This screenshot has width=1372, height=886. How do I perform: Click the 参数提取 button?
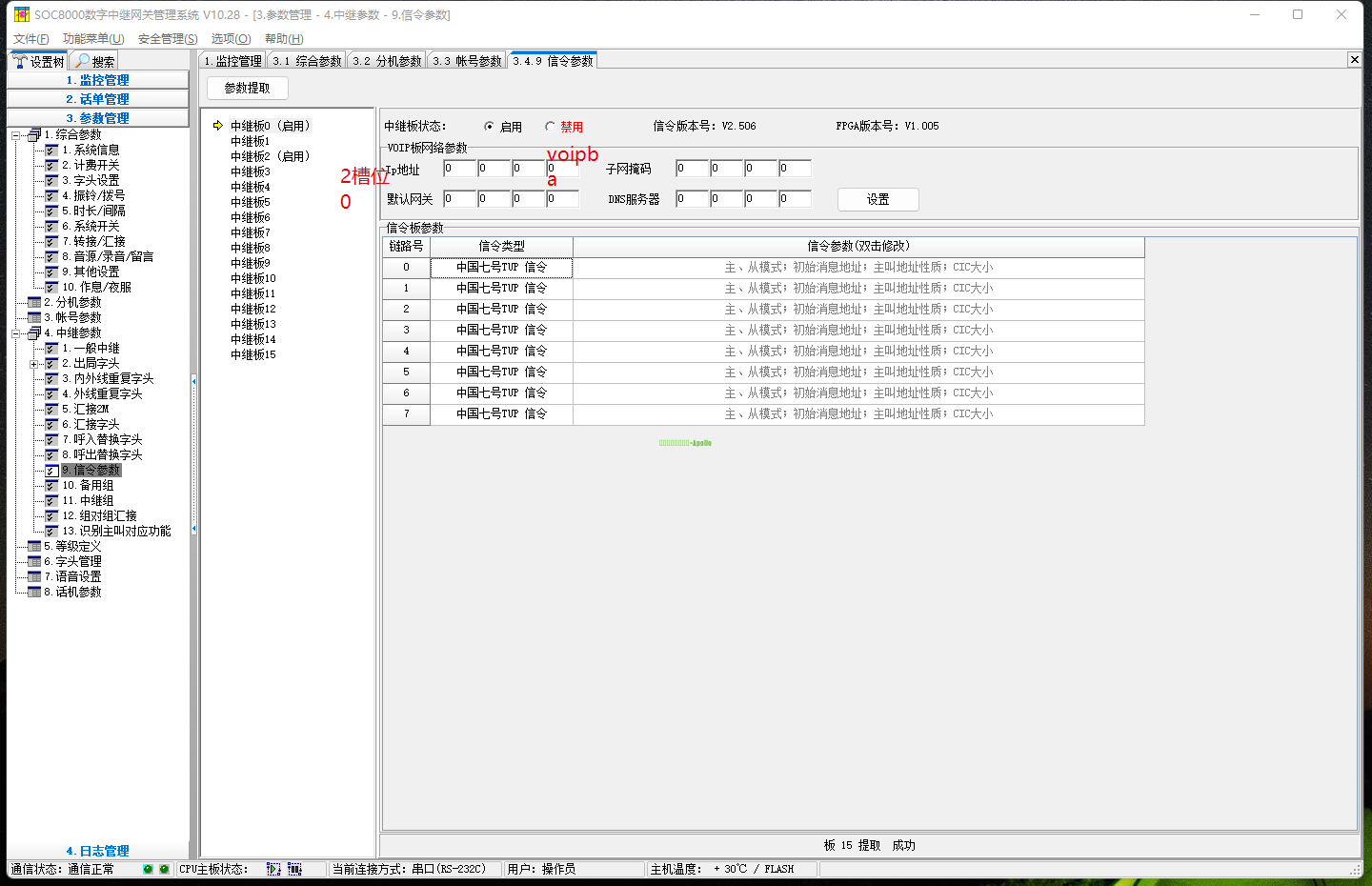pos(248,88)
